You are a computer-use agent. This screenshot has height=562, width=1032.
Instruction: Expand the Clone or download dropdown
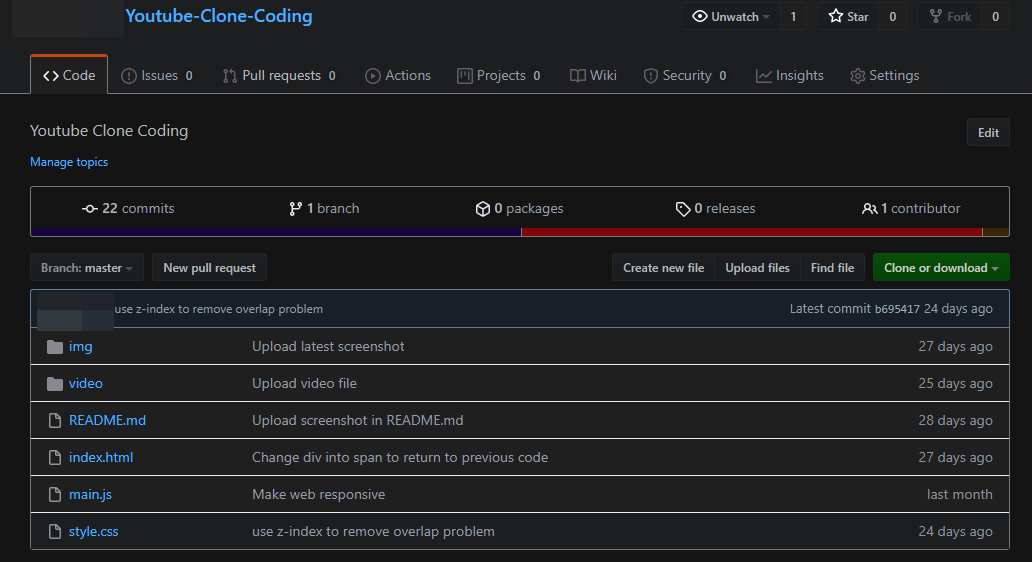coord(941,268)
